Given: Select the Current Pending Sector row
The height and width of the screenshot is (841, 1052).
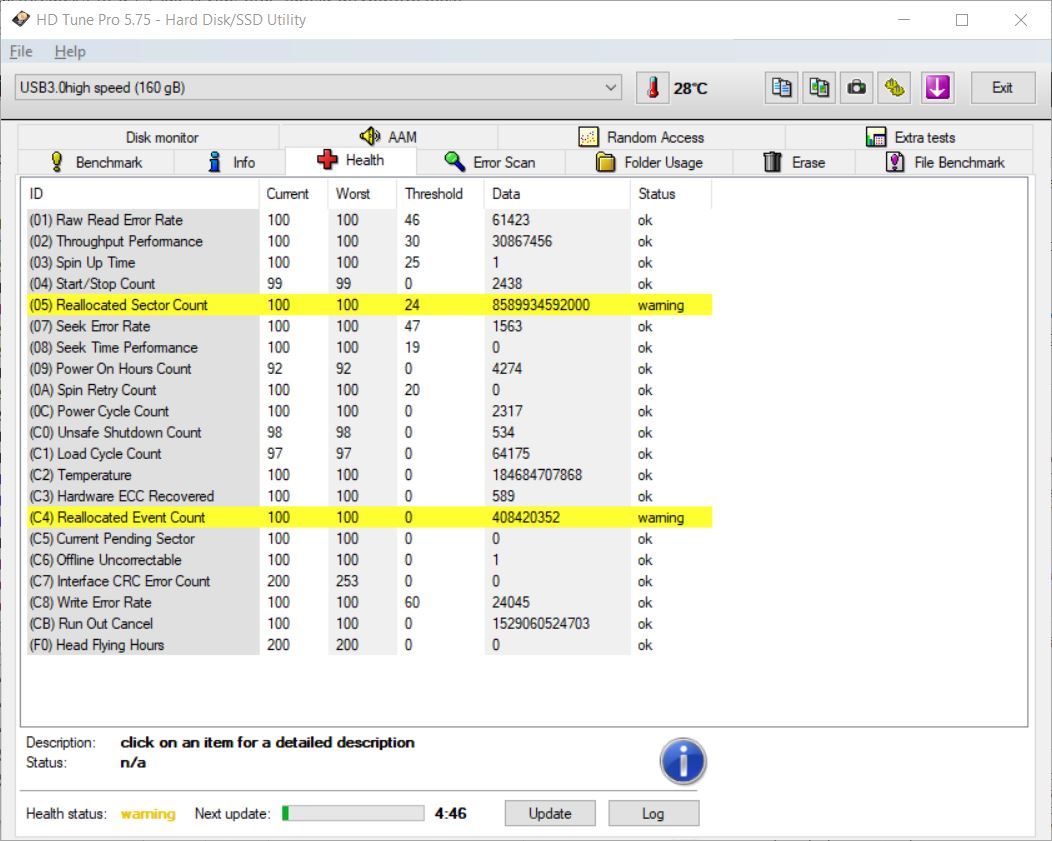Looking at the screenshot, I should [x=369, y=539].
